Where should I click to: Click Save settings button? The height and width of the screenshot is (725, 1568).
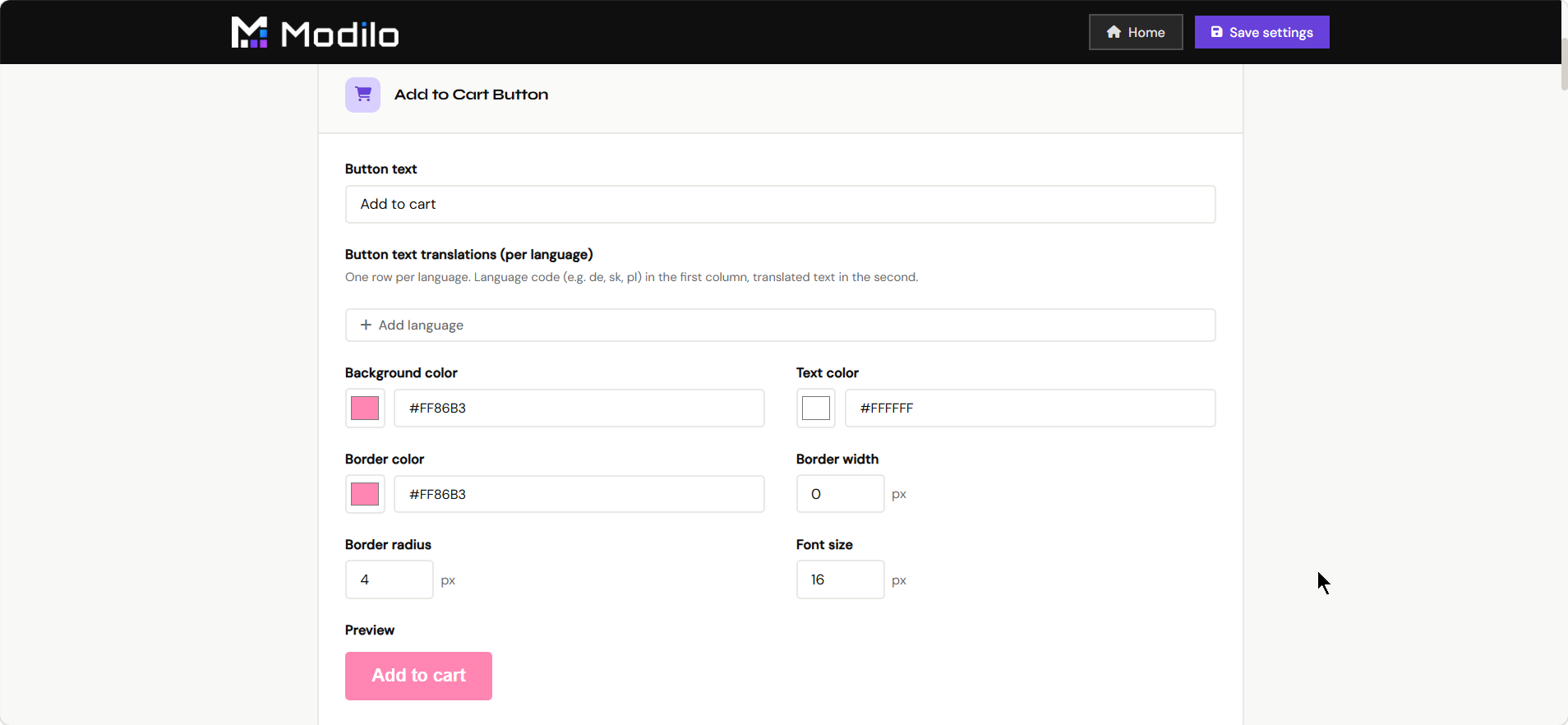[1261, 32]
